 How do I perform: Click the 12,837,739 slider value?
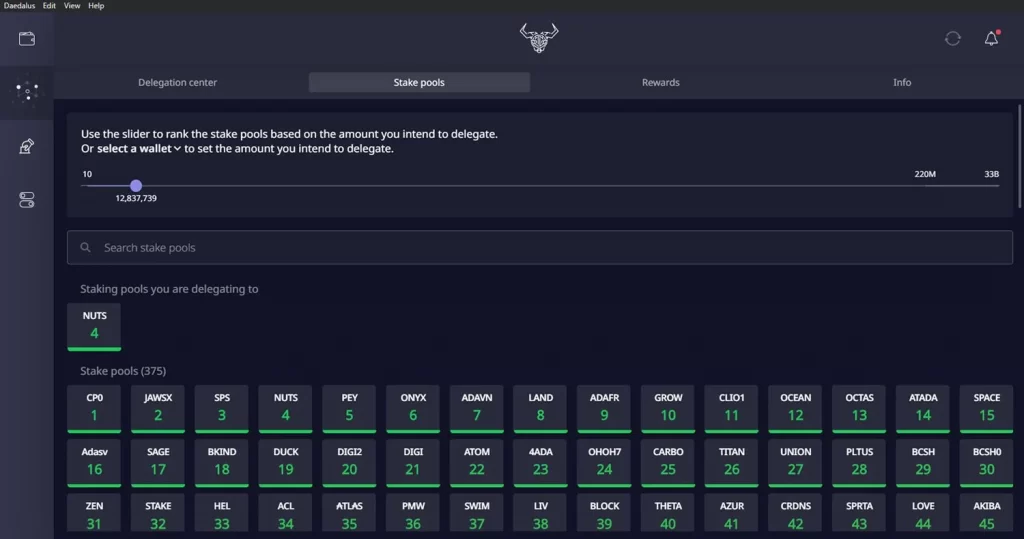tap(136, 198)
